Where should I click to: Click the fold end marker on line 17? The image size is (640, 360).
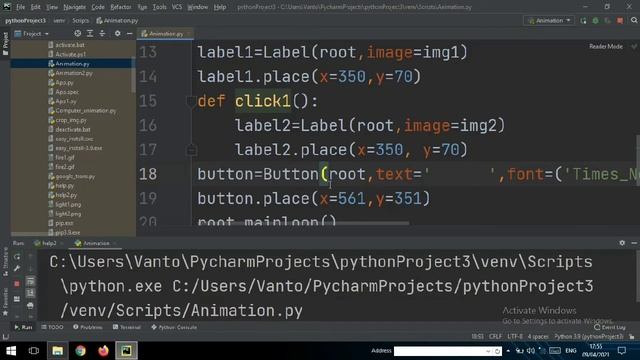[x=191, y=150]
